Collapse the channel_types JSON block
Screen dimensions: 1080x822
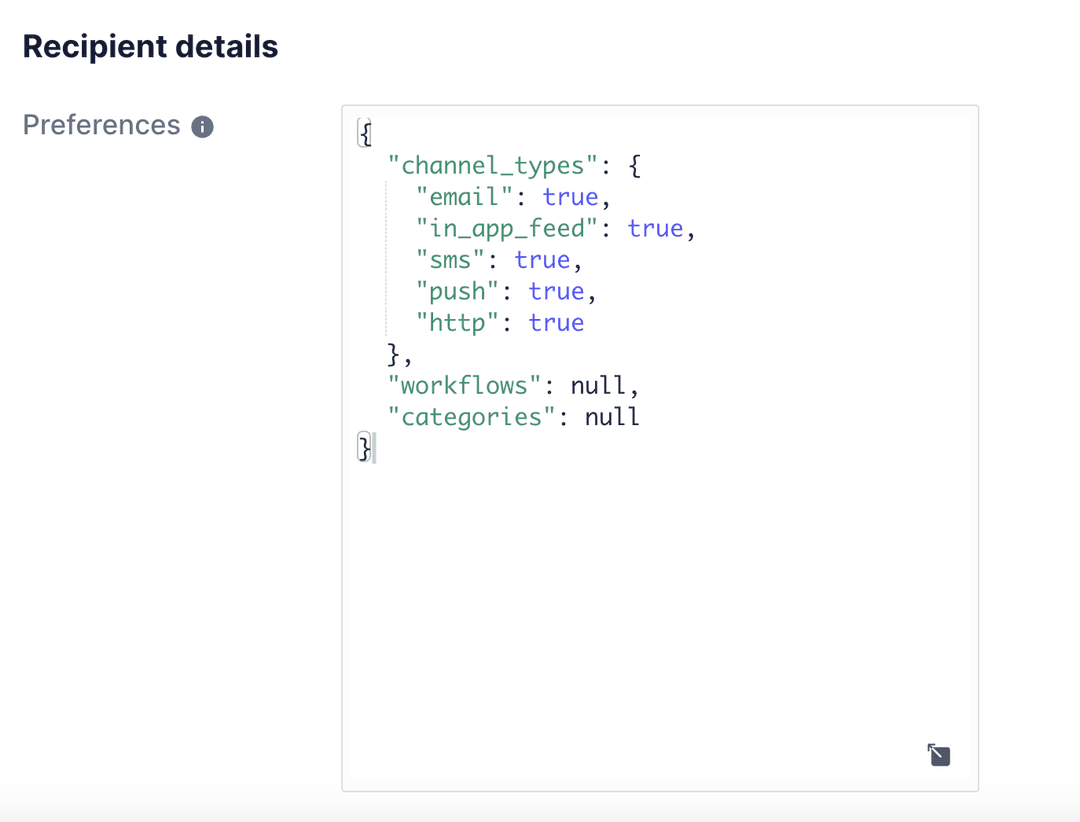[634, 165]
